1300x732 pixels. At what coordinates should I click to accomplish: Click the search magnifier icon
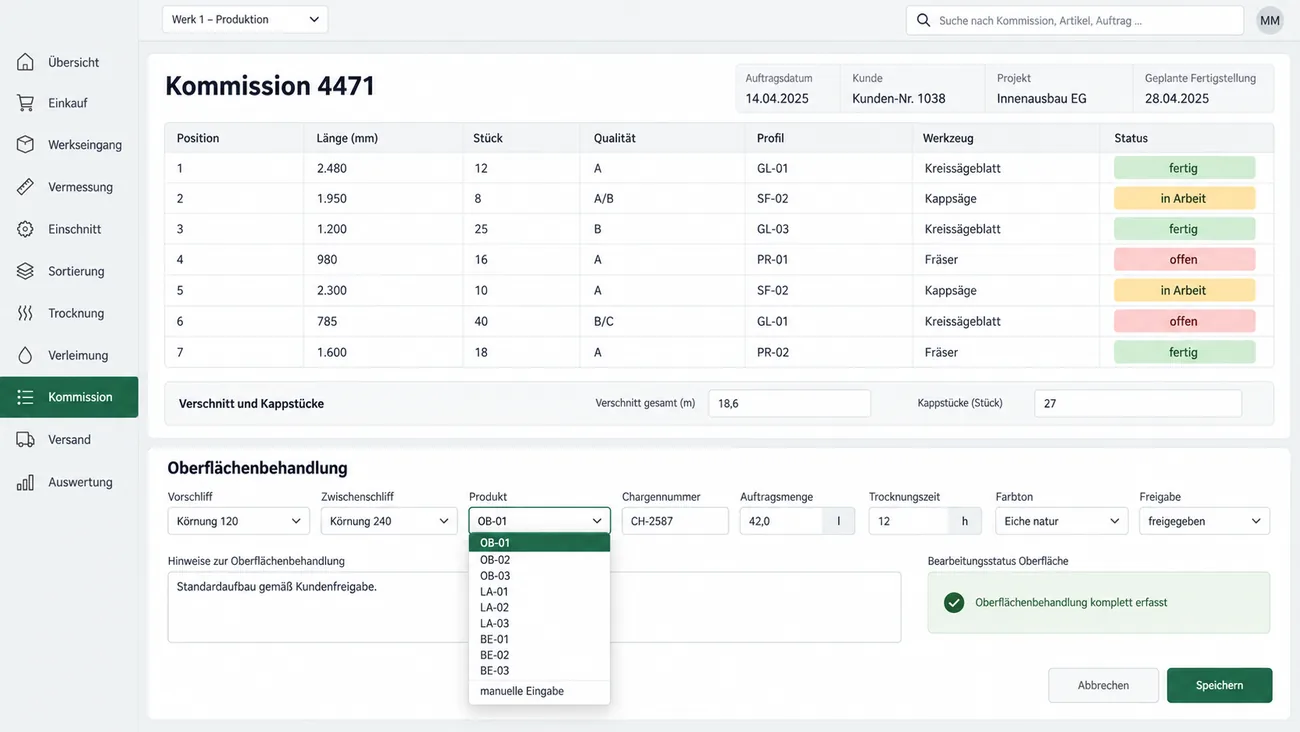(x=923, y=20)
